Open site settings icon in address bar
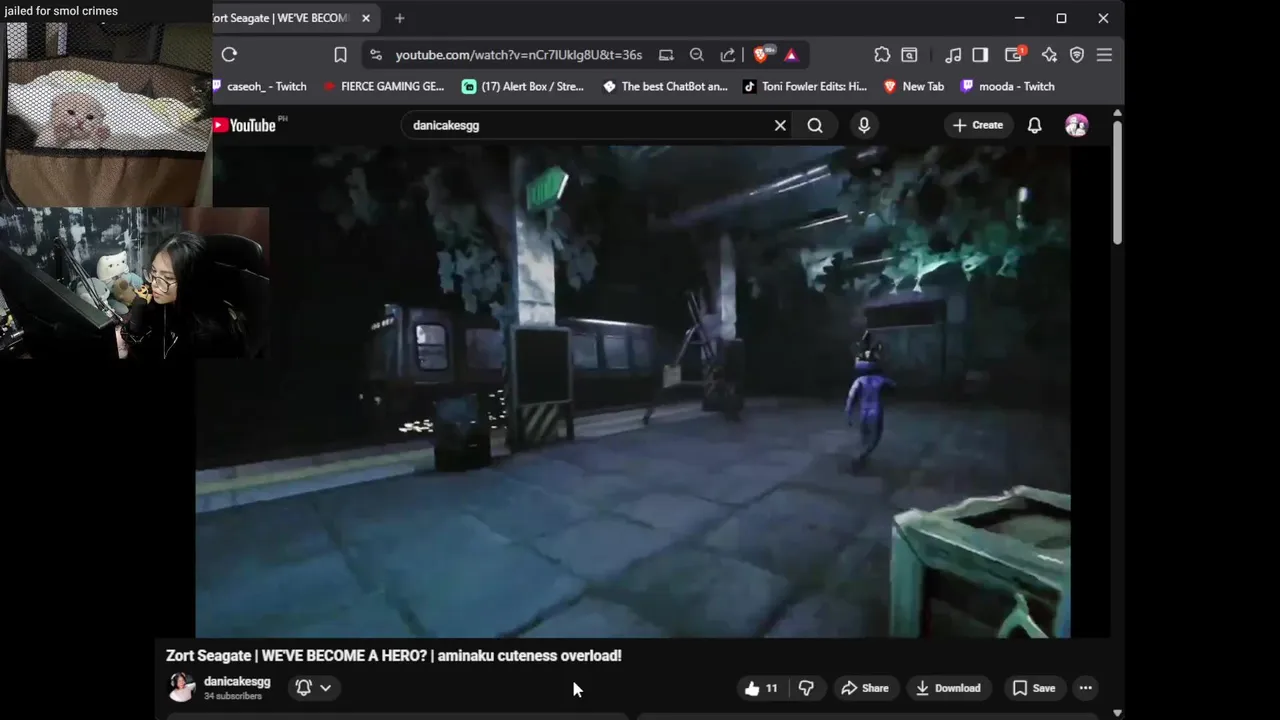Viewport: 1280px width, 720px height. tap(375, 55)
